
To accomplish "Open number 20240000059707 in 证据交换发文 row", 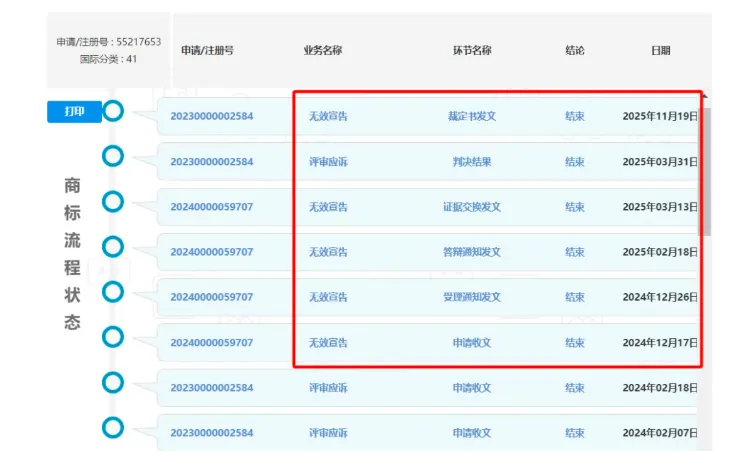I will point(212,207).
